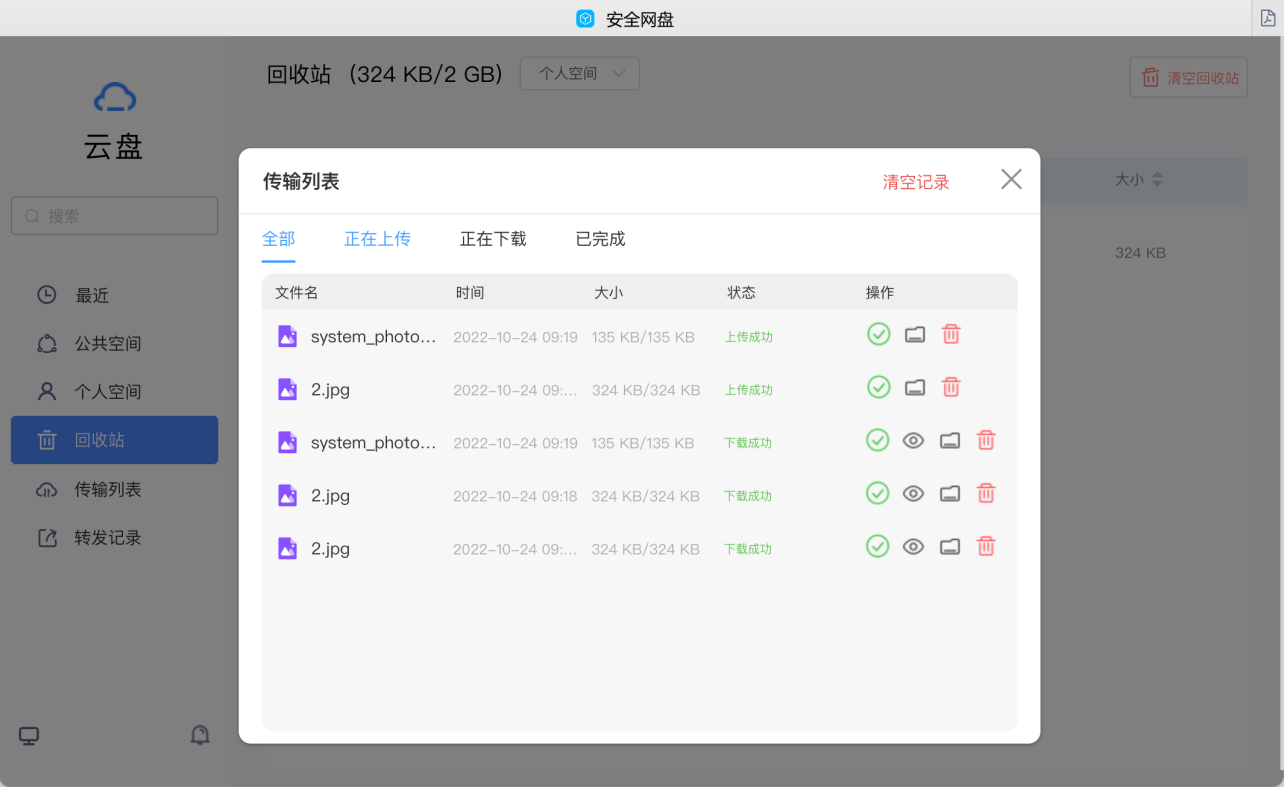The image size is (1284, 787).
Task: Click the 搜索 search input field
Action: (x=114, y=215)
